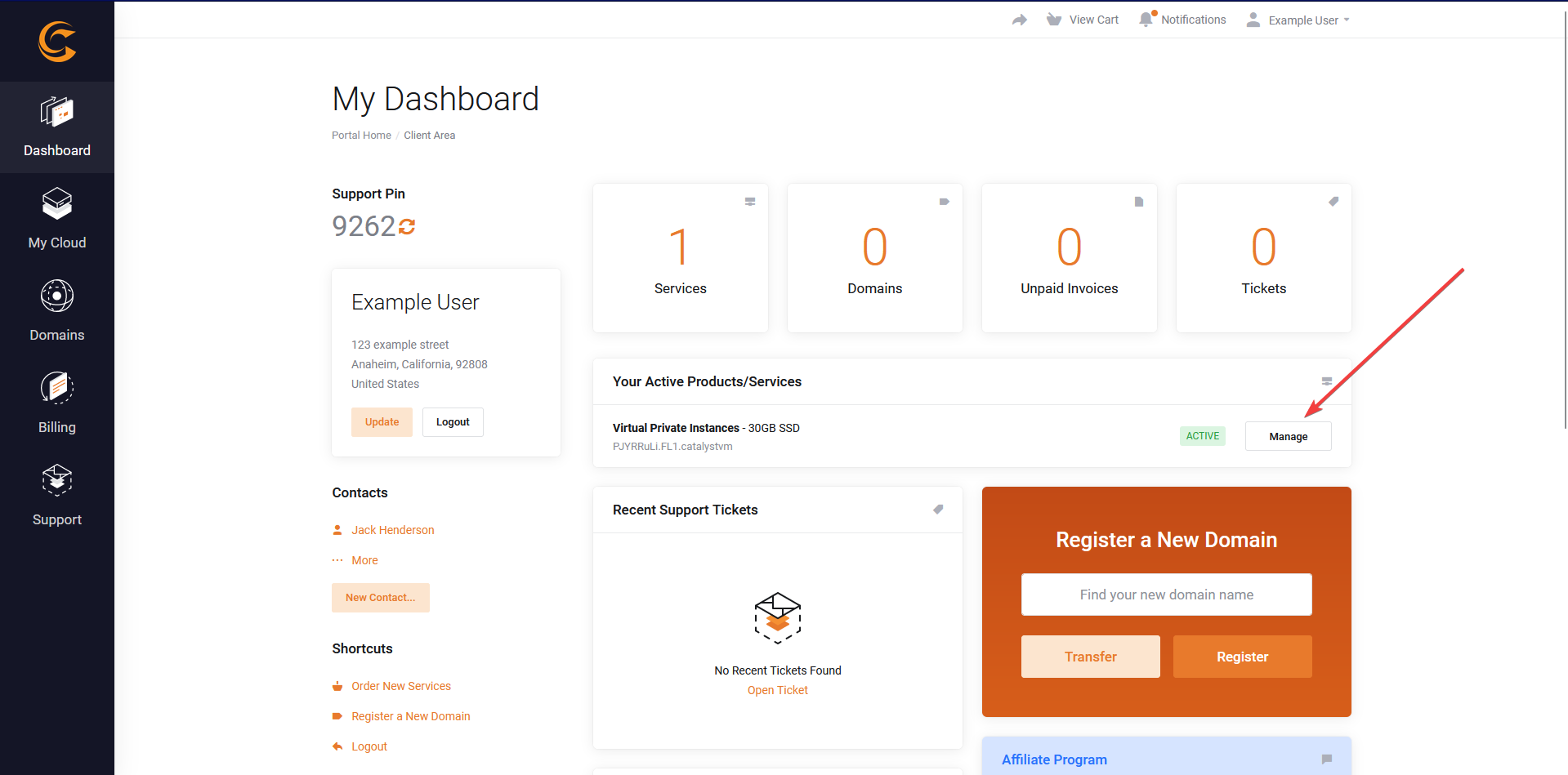Update the Example User profile
Image resolution: width=1568 pixels, height=775 pixels.
[x=382, y=422]
